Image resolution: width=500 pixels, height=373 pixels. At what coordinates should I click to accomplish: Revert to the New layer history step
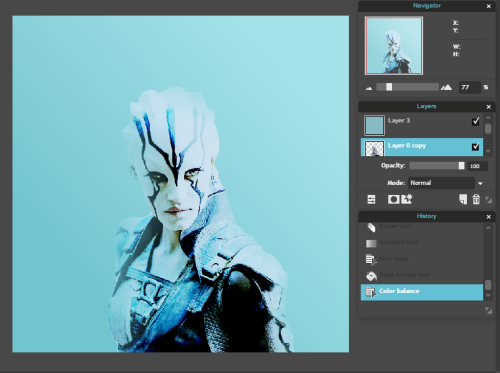(422, 259)
